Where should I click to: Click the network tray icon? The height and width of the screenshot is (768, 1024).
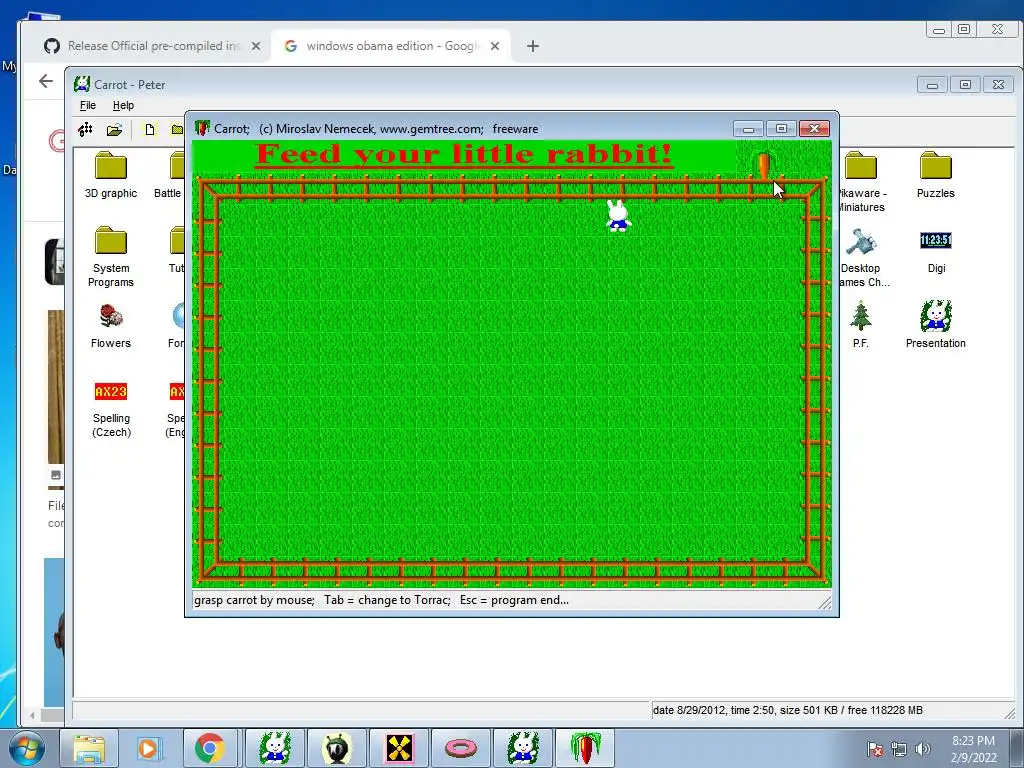point(899,749)
